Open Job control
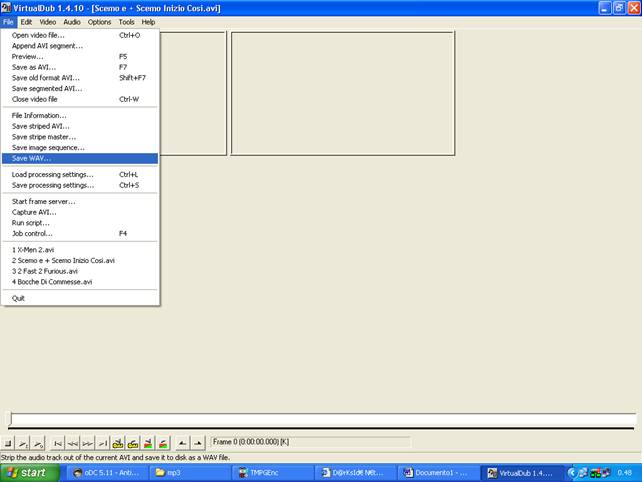The width and height of the screenshot is (642, 482). (x=80, y=233)
